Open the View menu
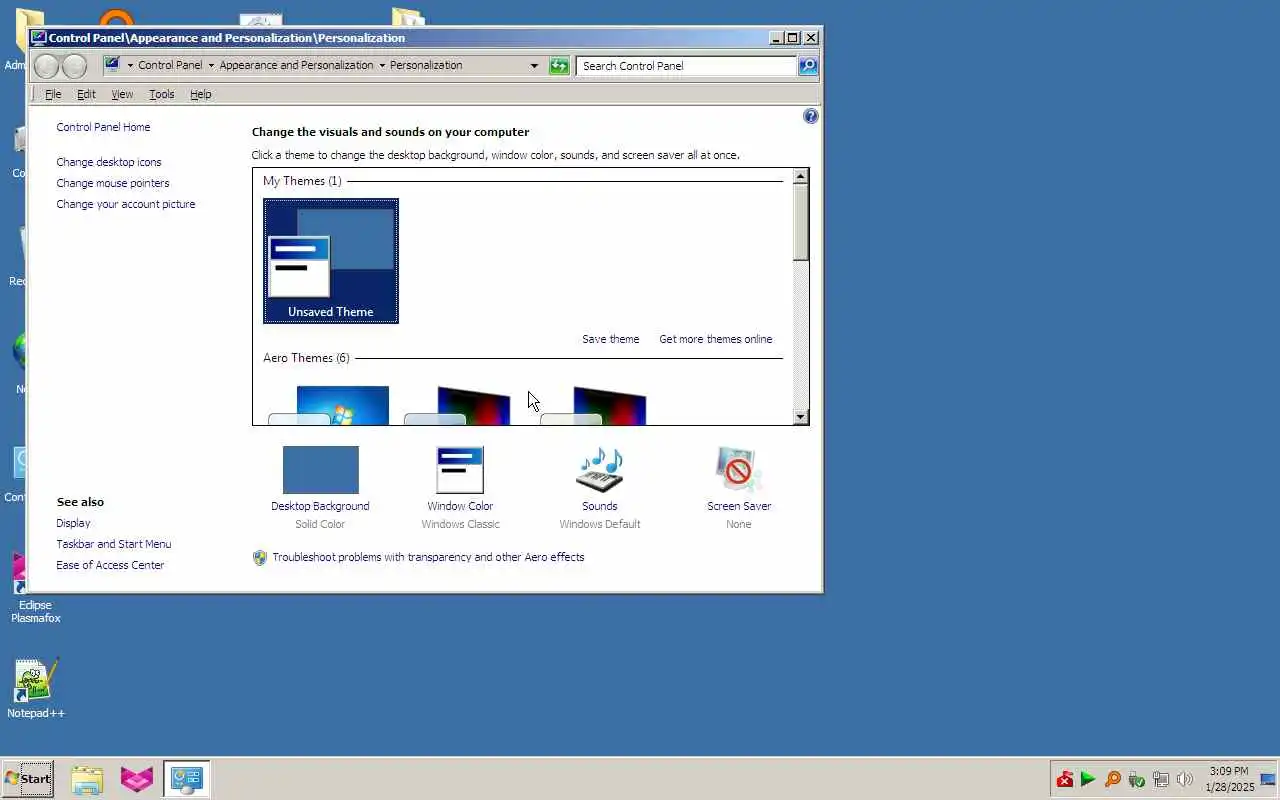 coord(122,94)
